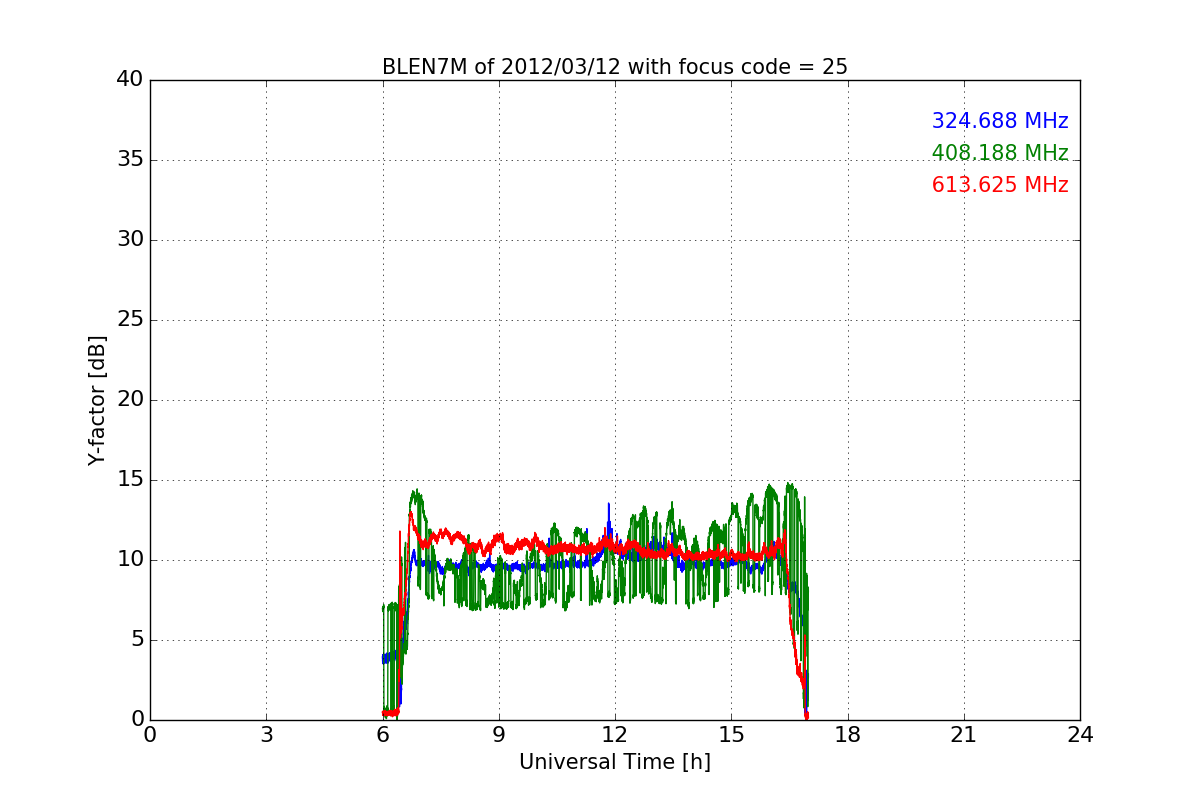Click x-axis tick label 21
This screenshot has width=1200, height=800.
click(964, 735)
